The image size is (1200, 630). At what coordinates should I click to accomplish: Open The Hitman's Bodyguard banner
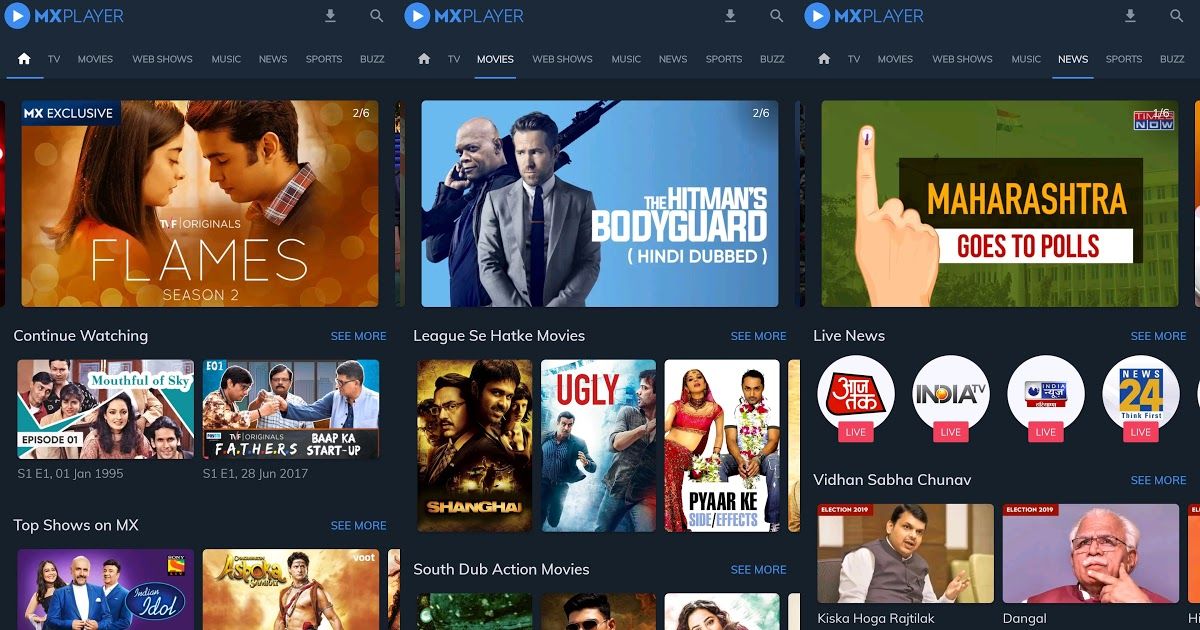pyautogui.click(x=599, y=203)
